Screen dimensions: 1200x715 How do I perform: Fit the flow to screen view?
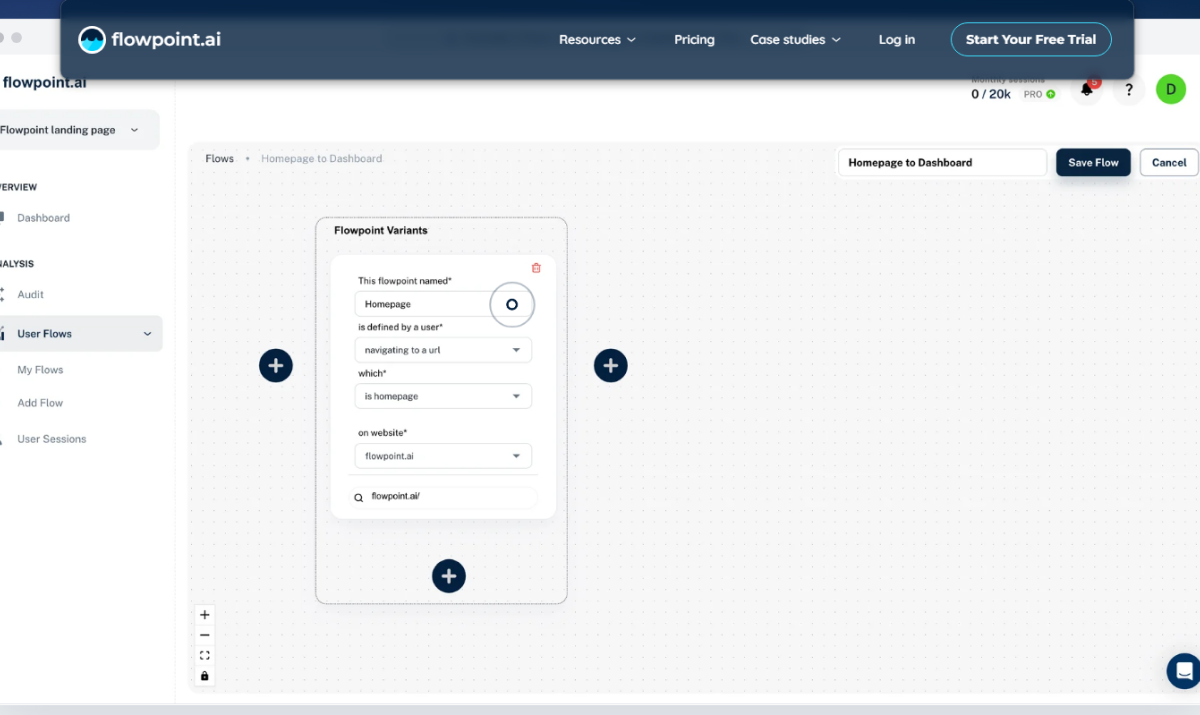pyautogui.click(x=205, y=655)
